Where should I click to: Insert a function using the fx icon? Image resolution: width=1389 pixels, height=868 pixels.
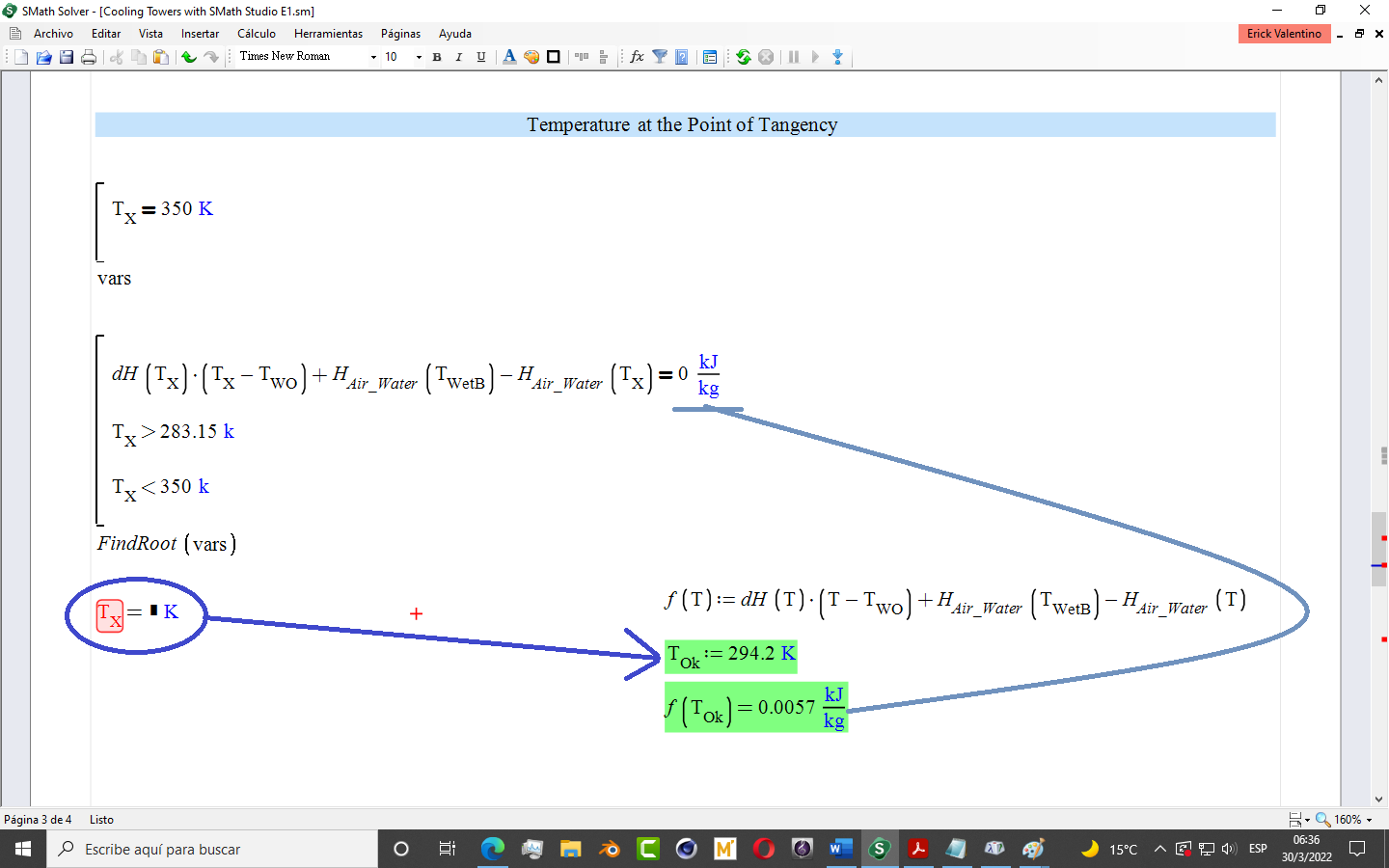[x=635, y=57]
